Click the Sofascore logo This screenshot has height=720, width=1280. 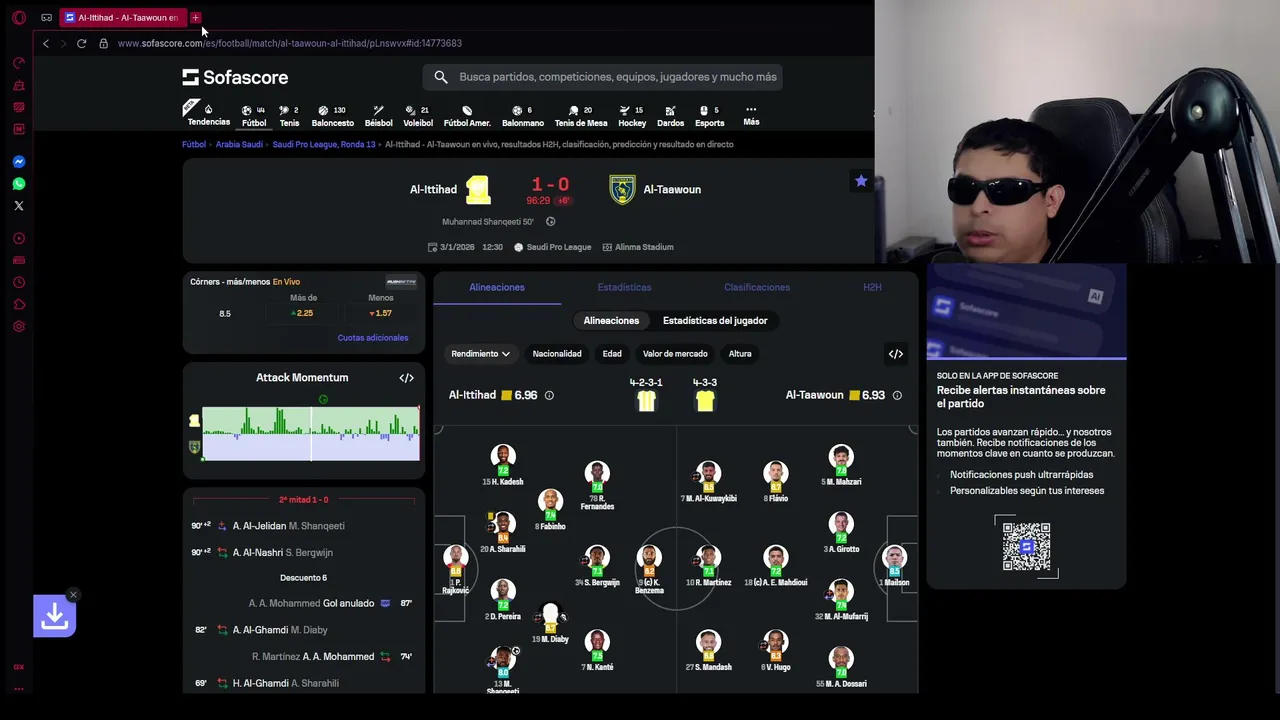(x=235, y=77)
